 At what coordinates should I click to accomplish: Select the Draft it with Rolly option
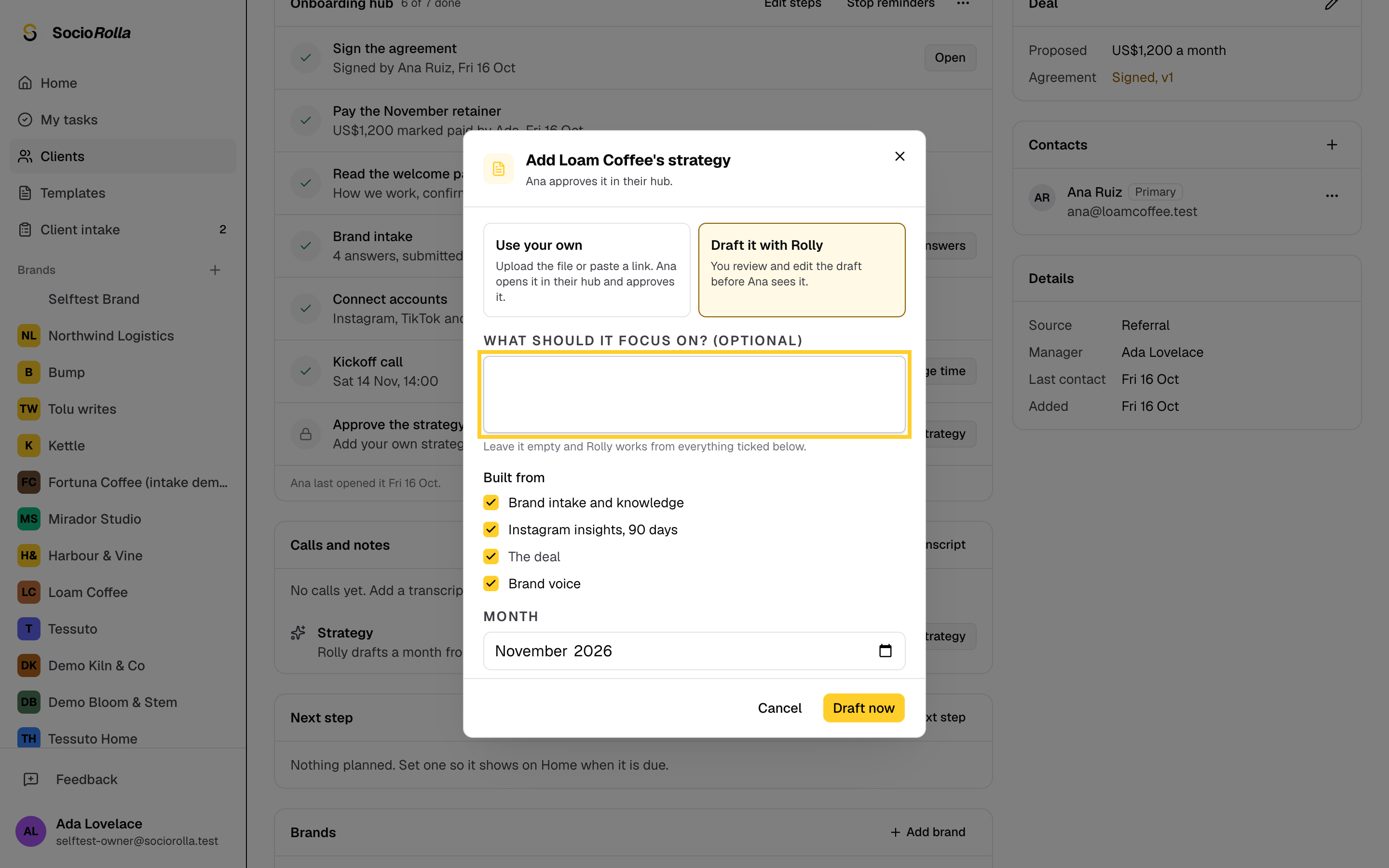click(801, 270)
